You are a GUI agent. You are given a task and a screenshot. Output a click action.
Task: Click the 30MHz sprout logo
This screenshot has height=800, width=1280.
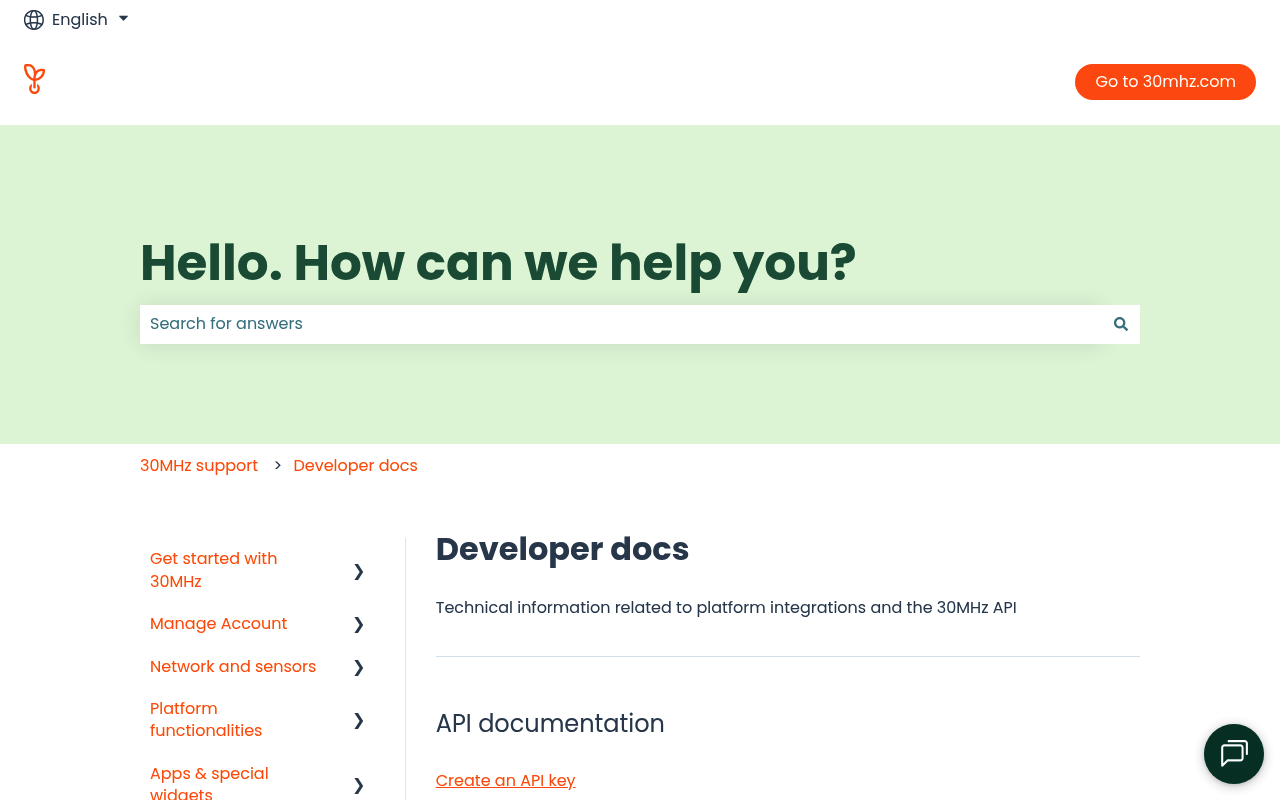point(34,79)
